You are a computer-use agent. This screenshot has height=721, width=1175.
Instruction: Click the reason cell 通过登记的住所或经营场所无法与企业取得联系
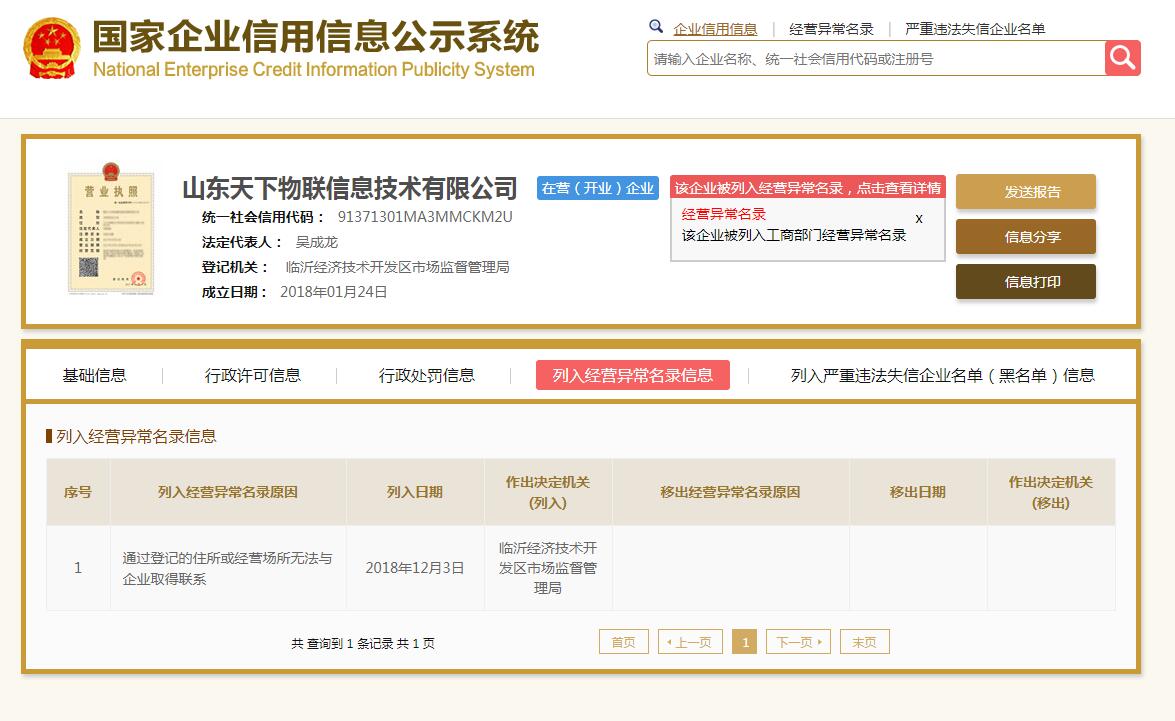coord(228,568)
